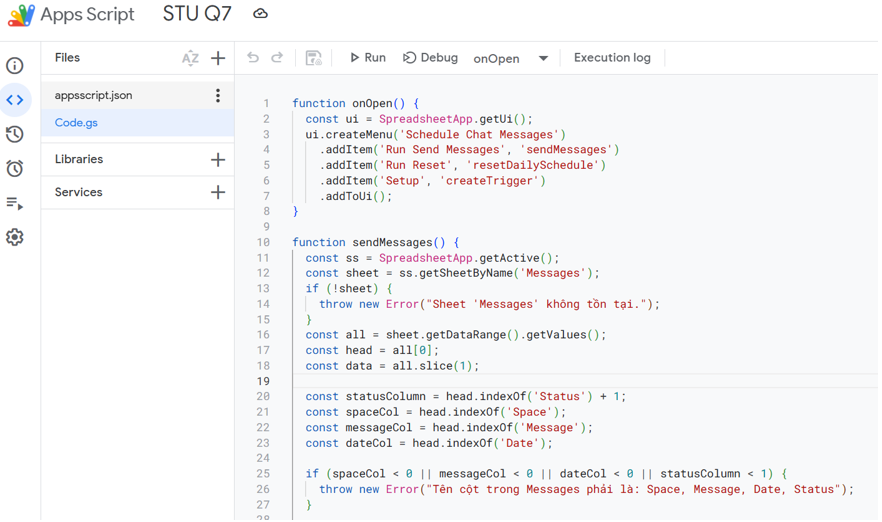882x522 pixels.
Task: Click the Redo arrow in toolbar
Action: pyautogui.click(x=277, y=58)
